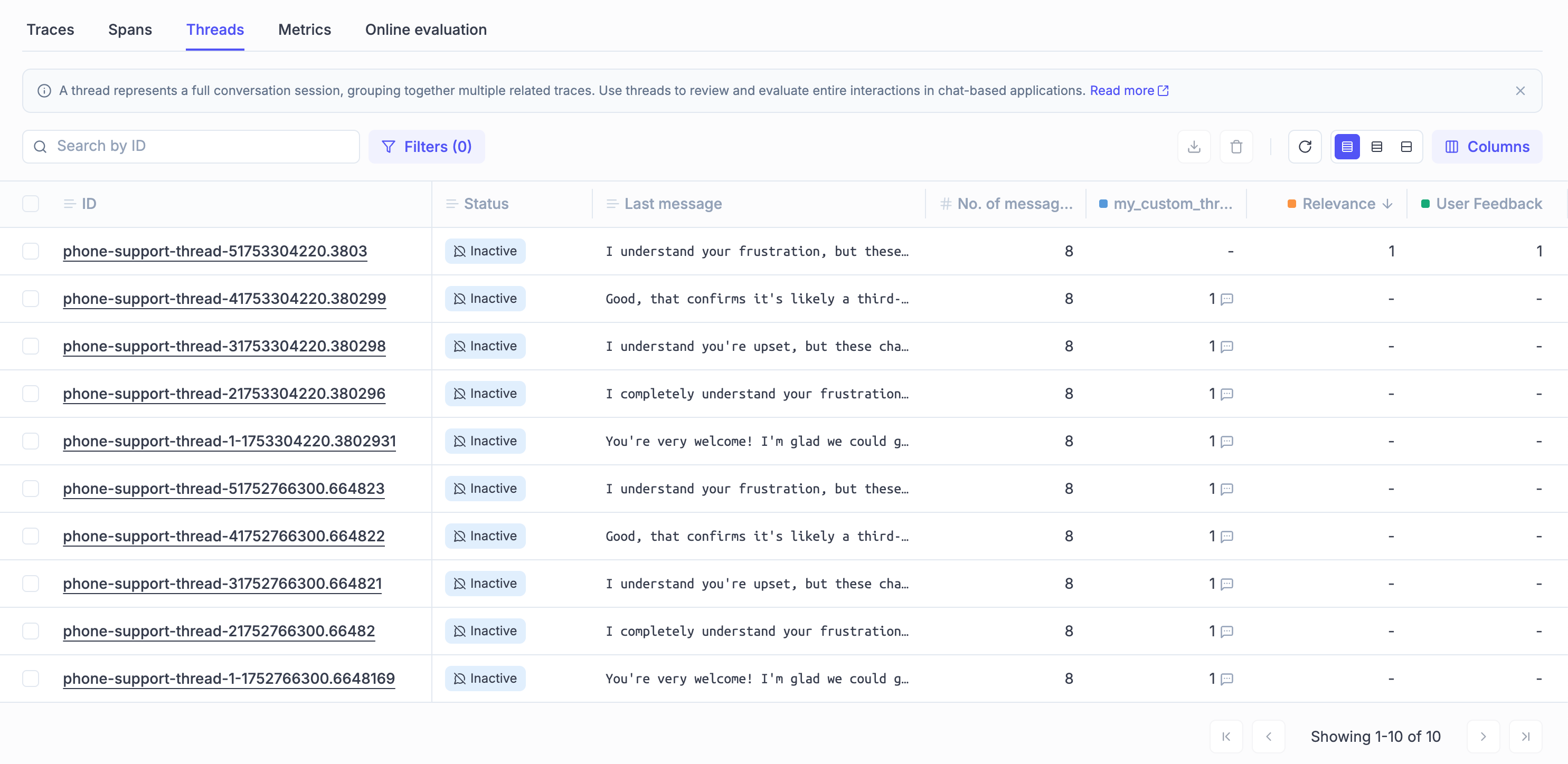Select the large row height icon
Viewport: 1568px width, 764px height.
[1406, 147]
